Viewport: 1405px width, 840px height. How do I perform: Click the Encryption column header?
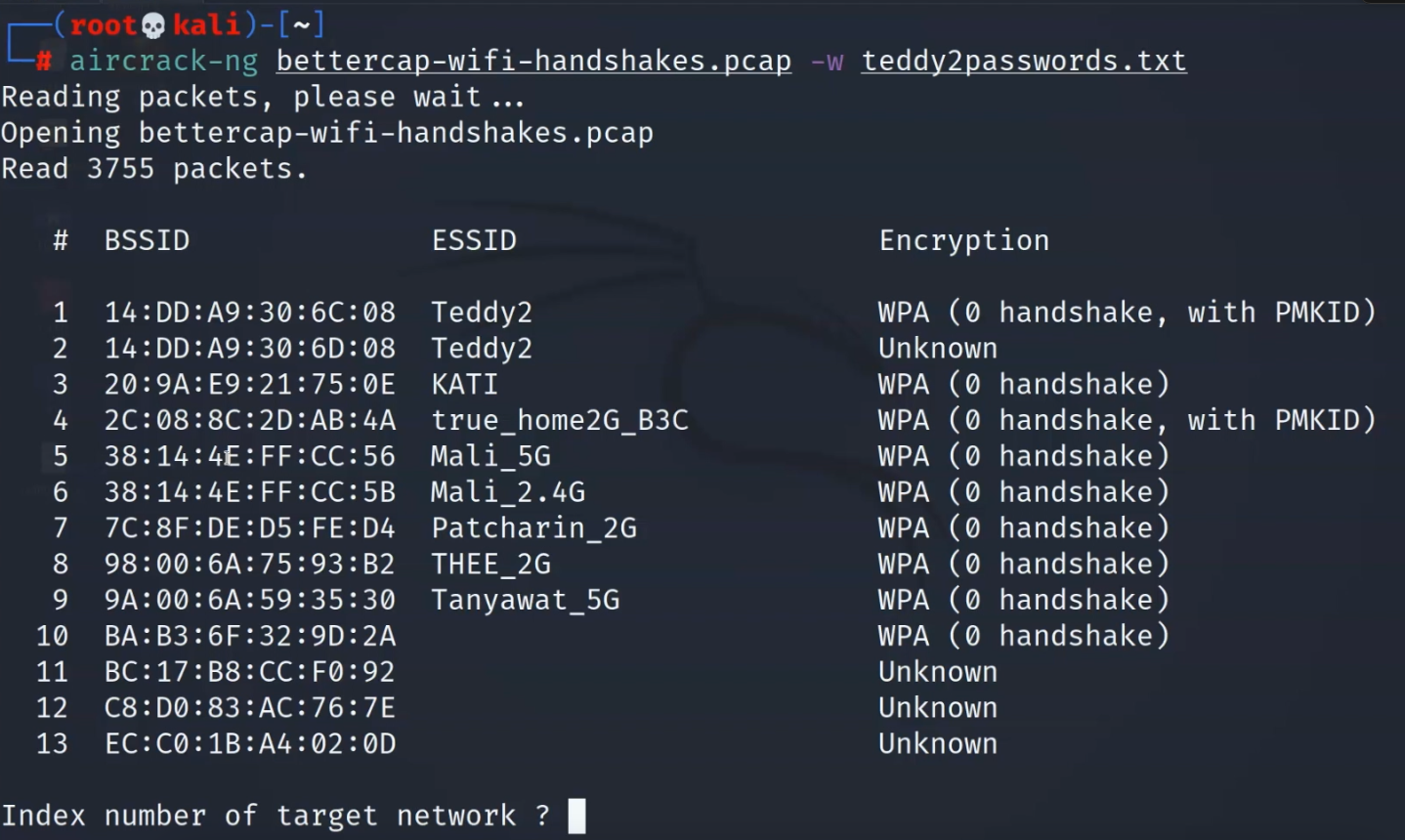(963, 240)
